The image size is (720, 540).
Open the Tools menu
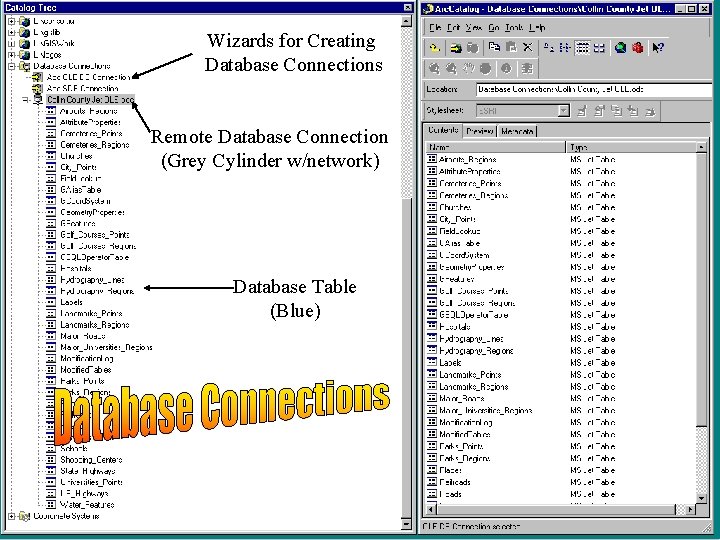514,28
